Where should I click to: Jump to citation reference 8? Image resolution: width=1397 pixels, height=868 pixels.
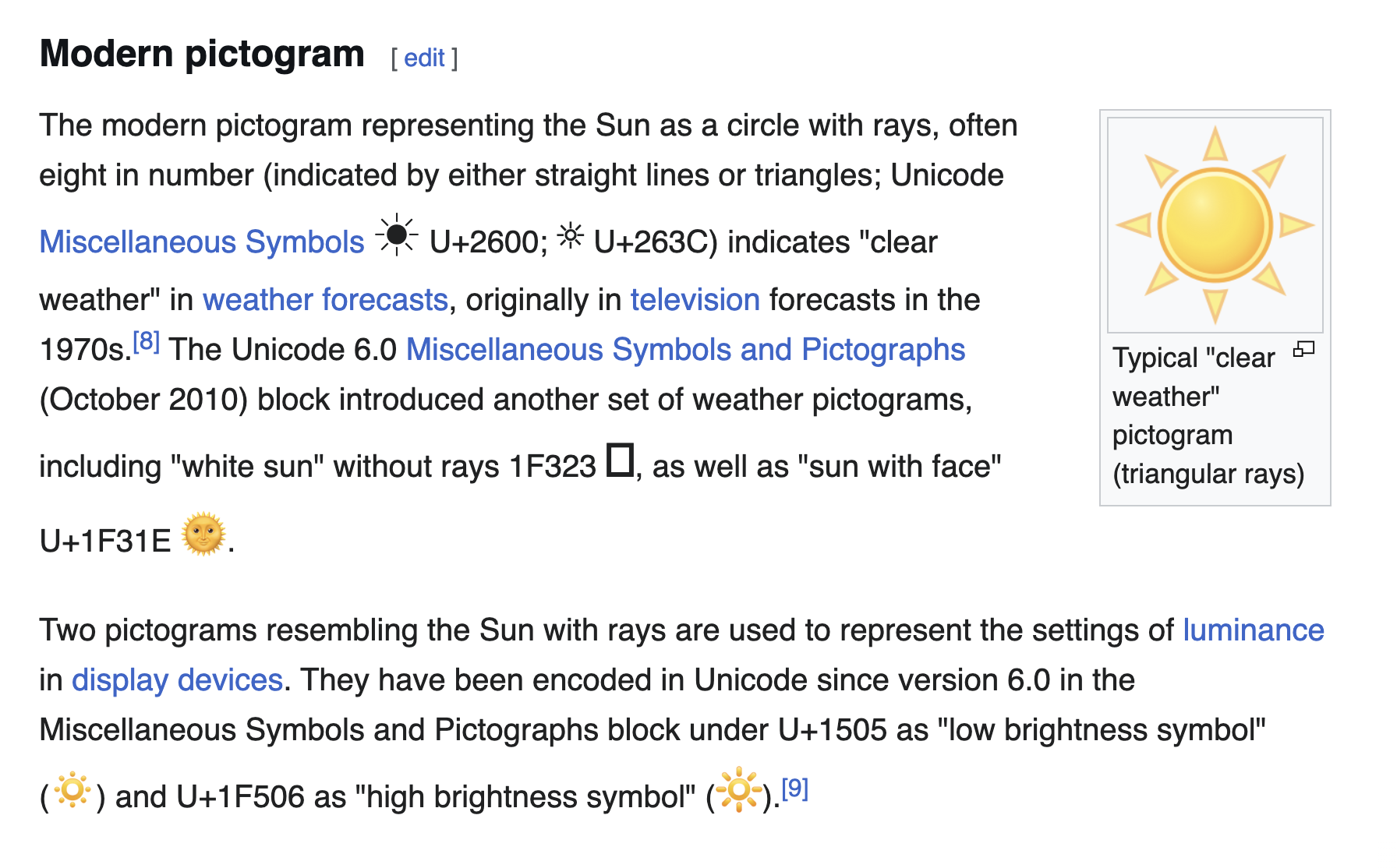[146, 341]
